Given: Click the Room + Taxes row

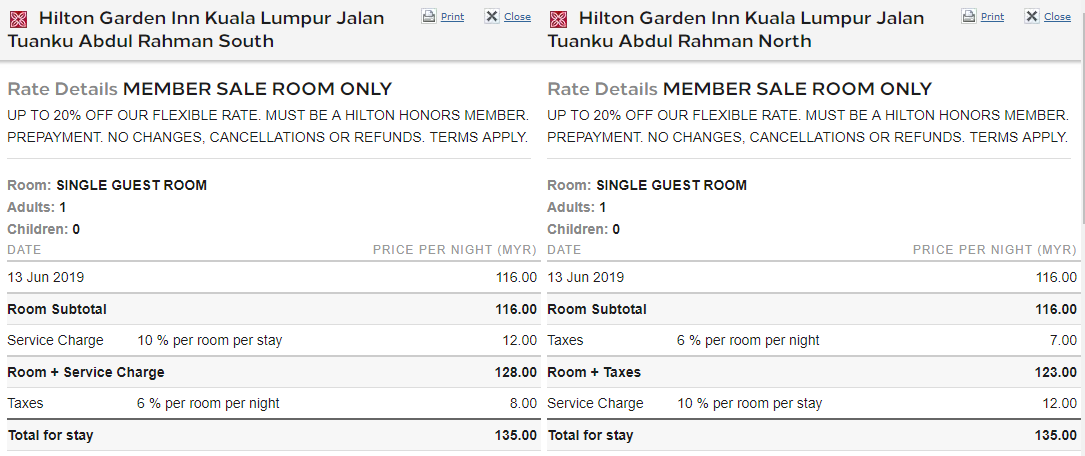Looking at the screenshot, I should coord(812,372).
